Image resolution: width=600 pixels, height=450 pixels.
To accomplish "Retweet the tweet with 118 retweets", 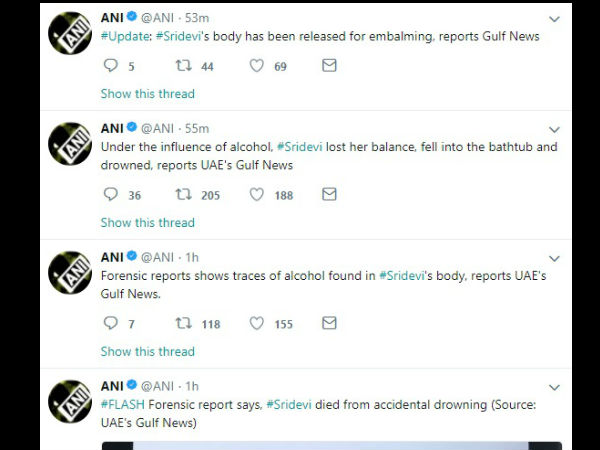I will click(x=184, y=323).
